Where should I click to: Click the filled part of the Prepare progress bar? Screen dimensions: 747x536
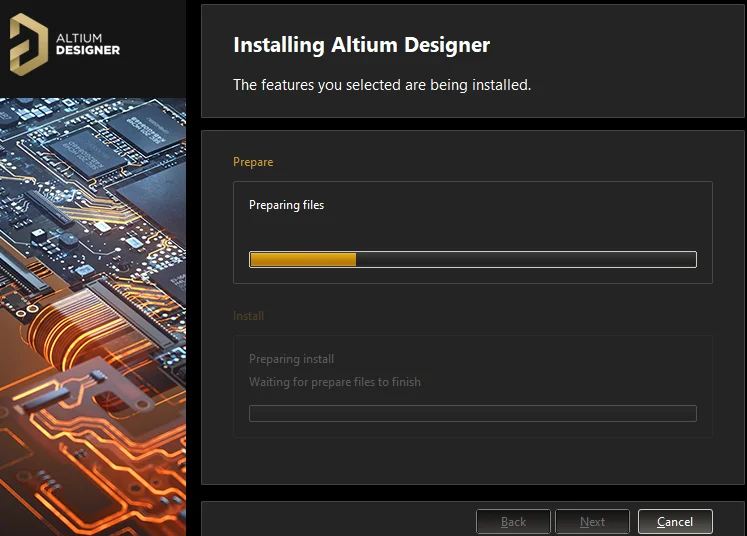tap(303, 260)
